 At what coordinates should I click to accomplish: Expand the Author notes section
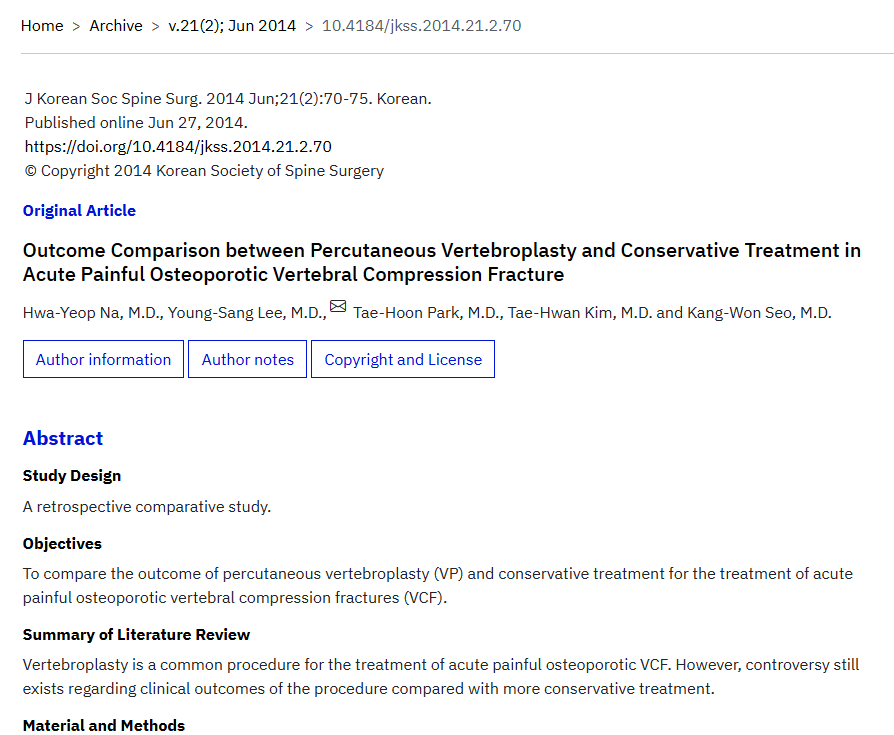click(248, 360)
